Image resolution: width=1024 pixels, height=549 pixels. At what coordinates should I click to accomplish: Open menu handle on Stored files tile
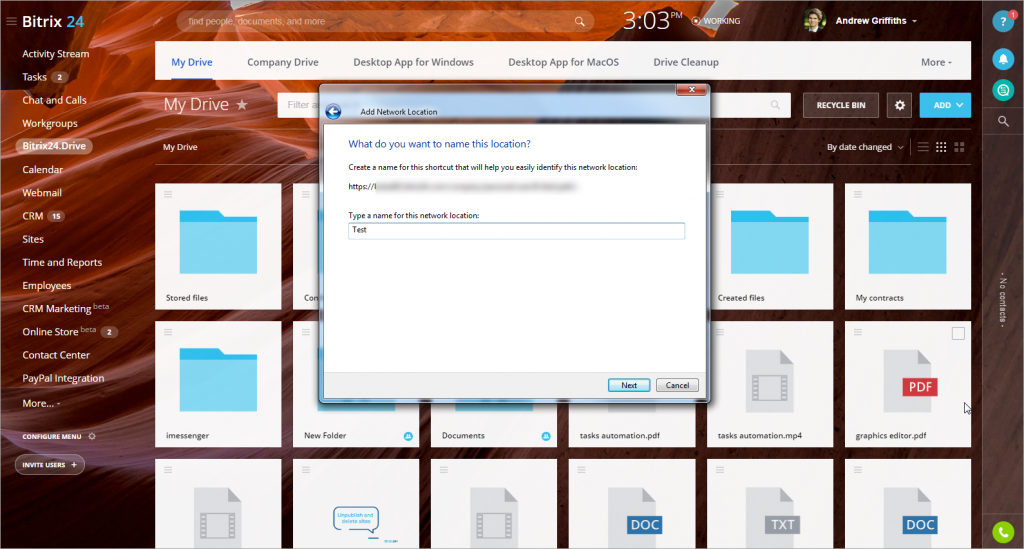tap(168, 194)
